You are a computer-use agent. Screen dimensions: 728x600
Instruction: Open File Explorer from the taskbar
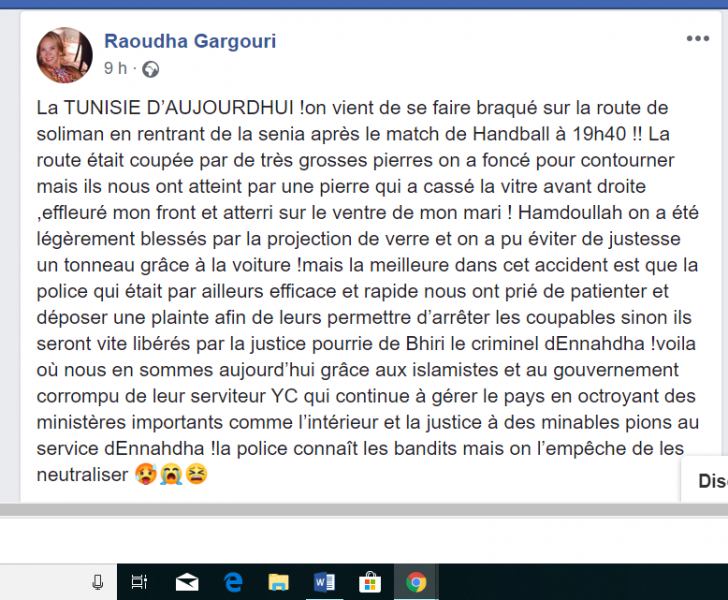pyautogui.click(x=279, y=582)
